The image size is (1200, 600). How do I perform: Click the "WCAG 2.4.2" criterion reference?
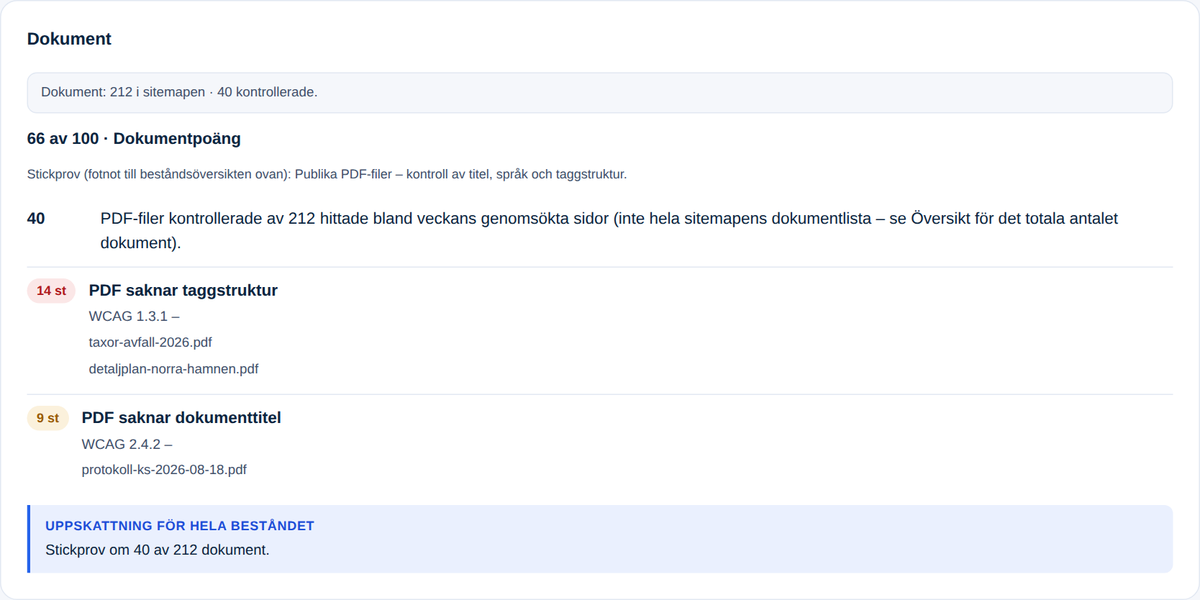coord(127,444)
